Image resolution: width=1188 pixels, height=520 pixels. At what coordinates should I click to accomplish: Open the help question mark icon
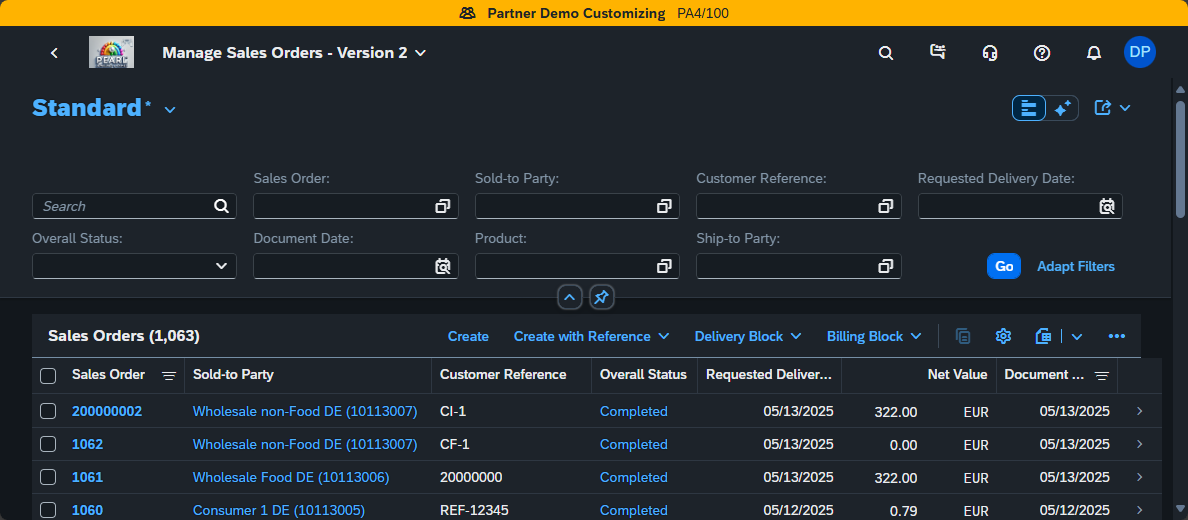1042,52
